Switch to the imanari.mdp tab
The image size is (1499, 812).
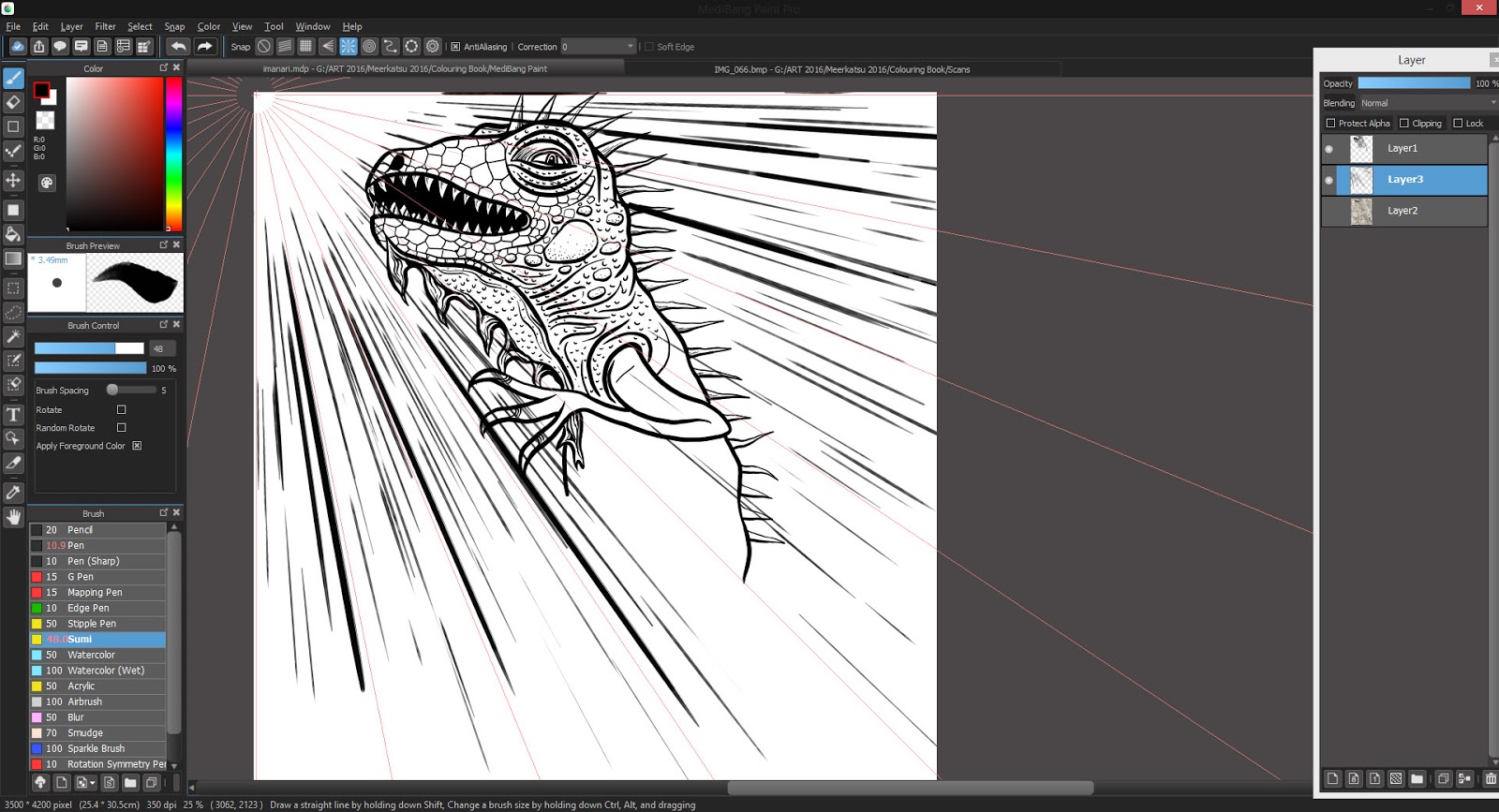tap(405, 68)
